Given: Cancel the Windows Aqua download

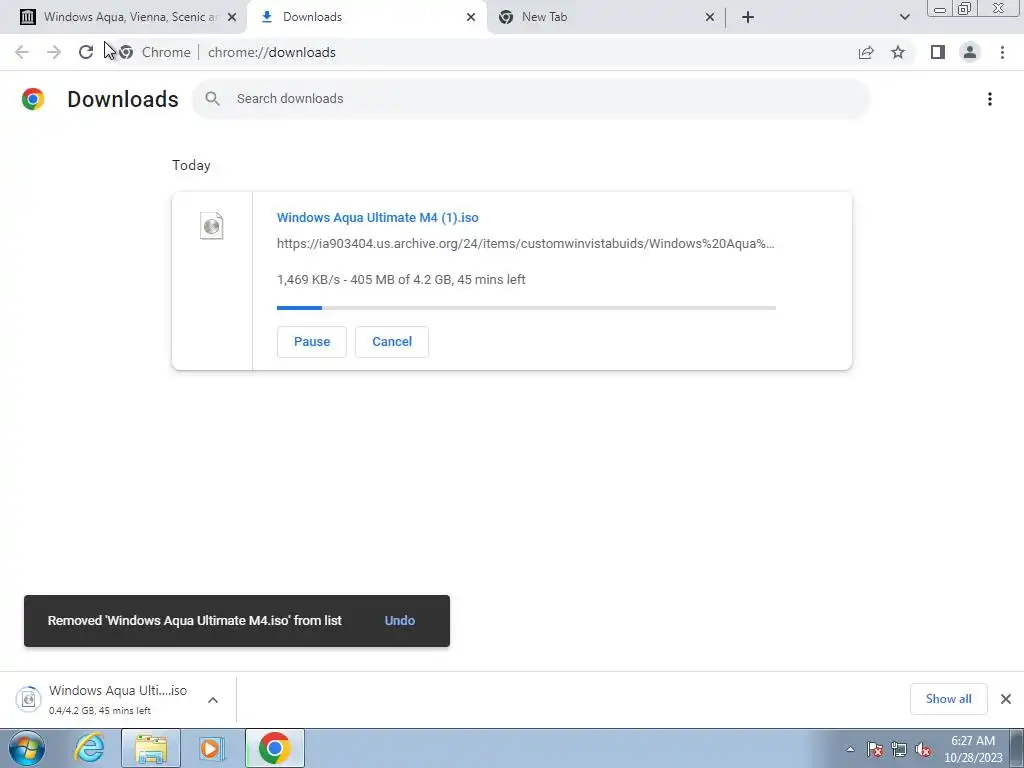Looking at the screenshot, I should [x=392, y=342].
